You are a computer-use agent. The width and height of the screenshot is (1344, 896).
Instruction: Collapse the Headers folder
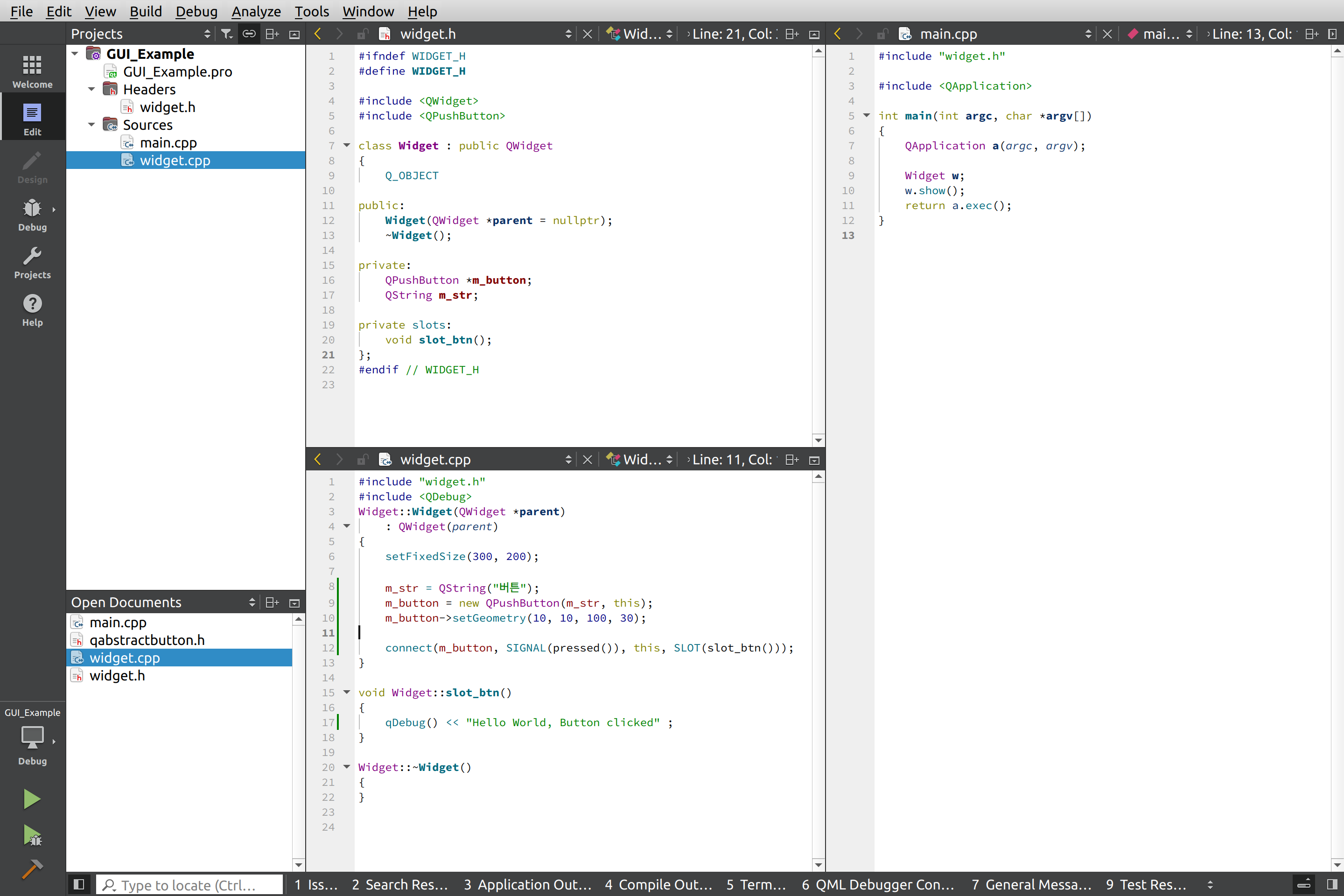click(91, 89)
